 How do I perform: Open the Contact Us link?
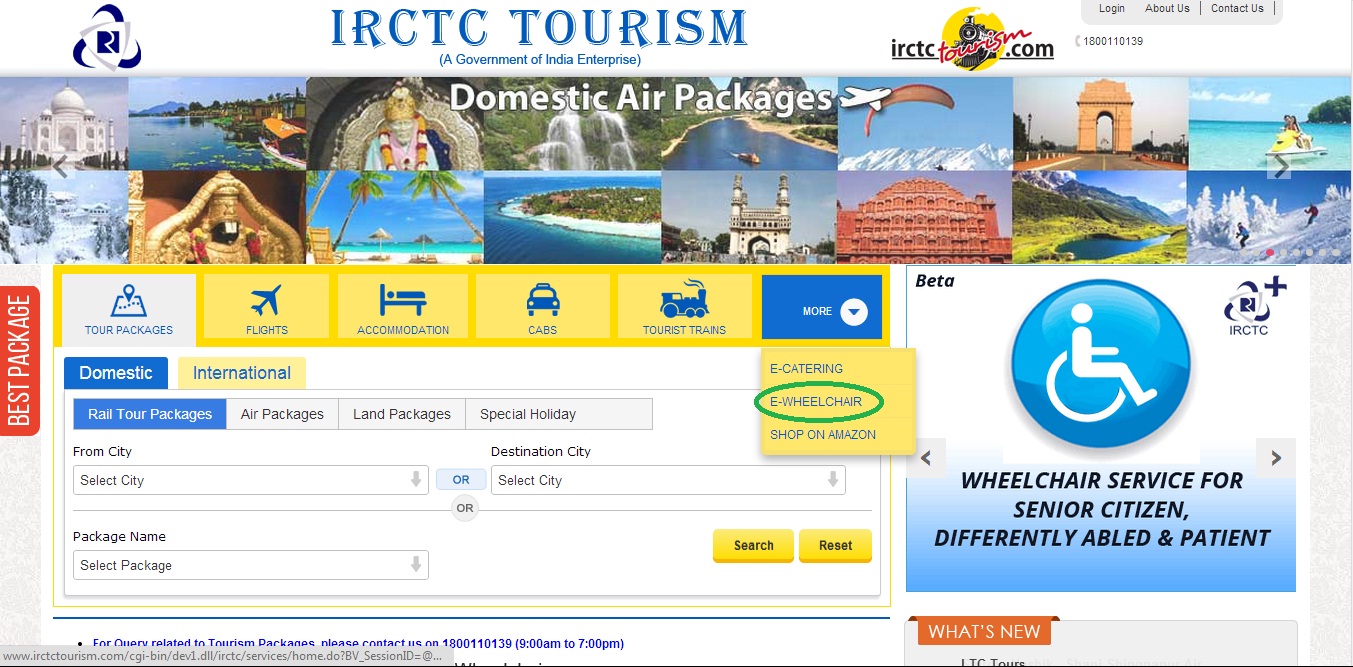coord(1237,8)
